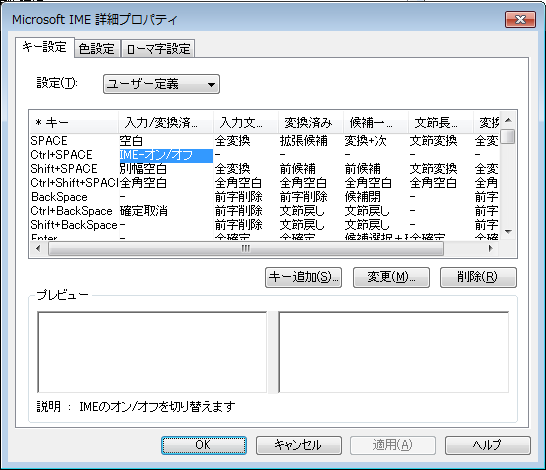The image size is (546, 470).
Task: Click the right プレビュー pane
Action: click(x=393, y=352)
